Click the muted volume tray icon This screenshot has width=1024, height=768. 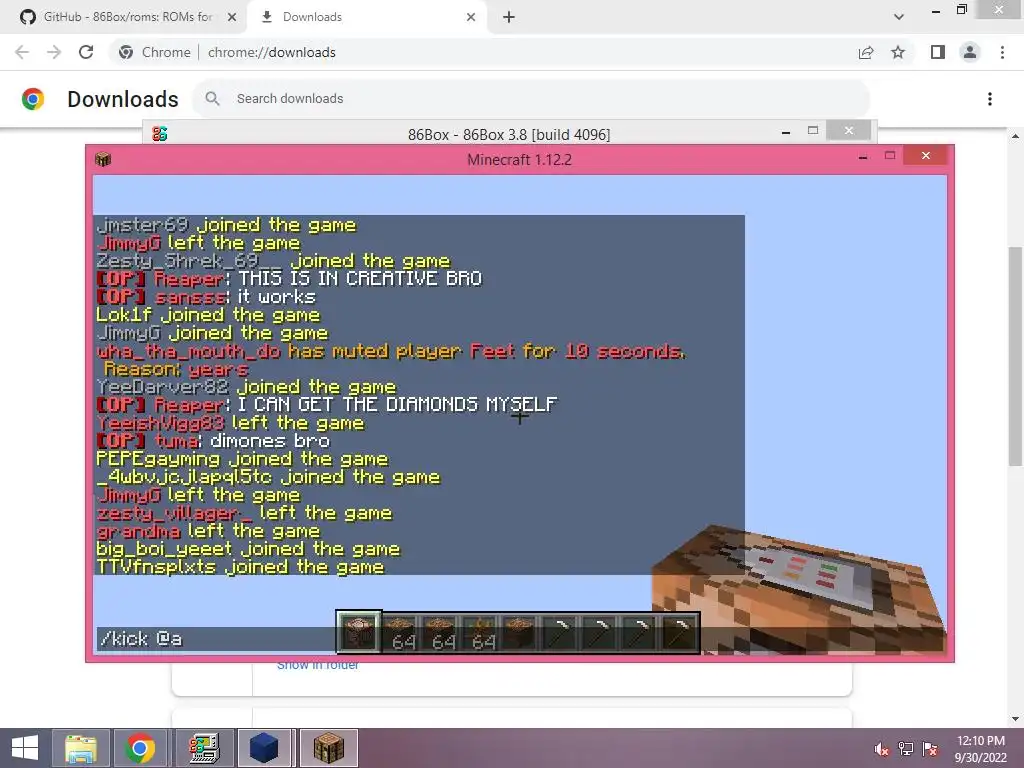882,749
